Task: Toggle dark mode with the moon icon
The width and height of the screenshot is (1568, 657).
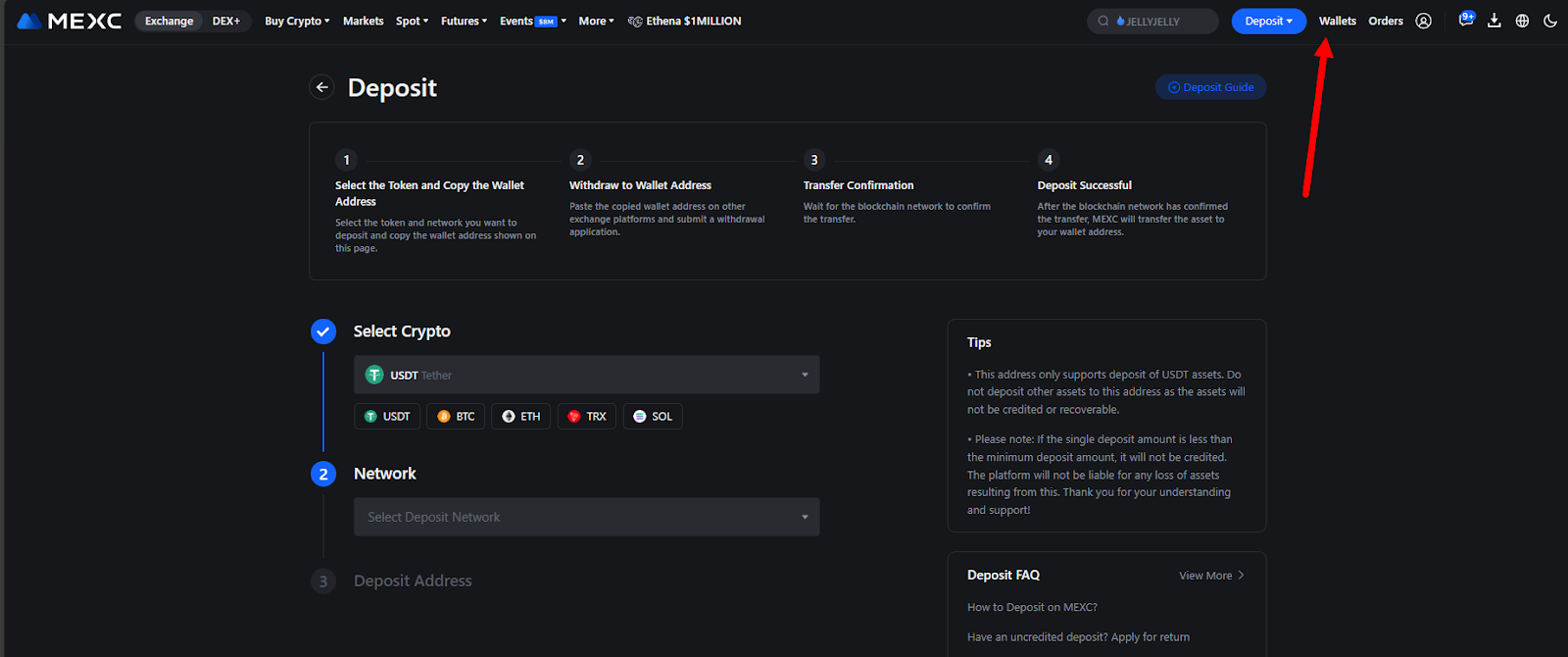Action: [x=1550, y=21]
